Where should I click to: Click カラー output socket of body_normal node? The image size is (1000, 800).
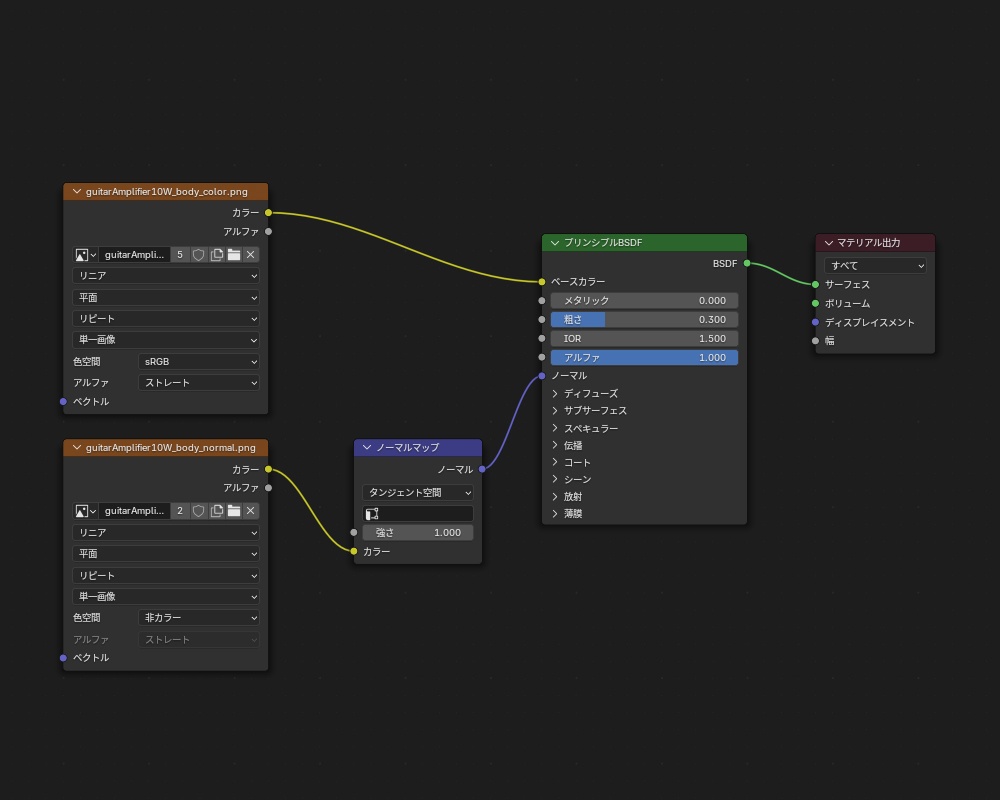click(268, 470)
